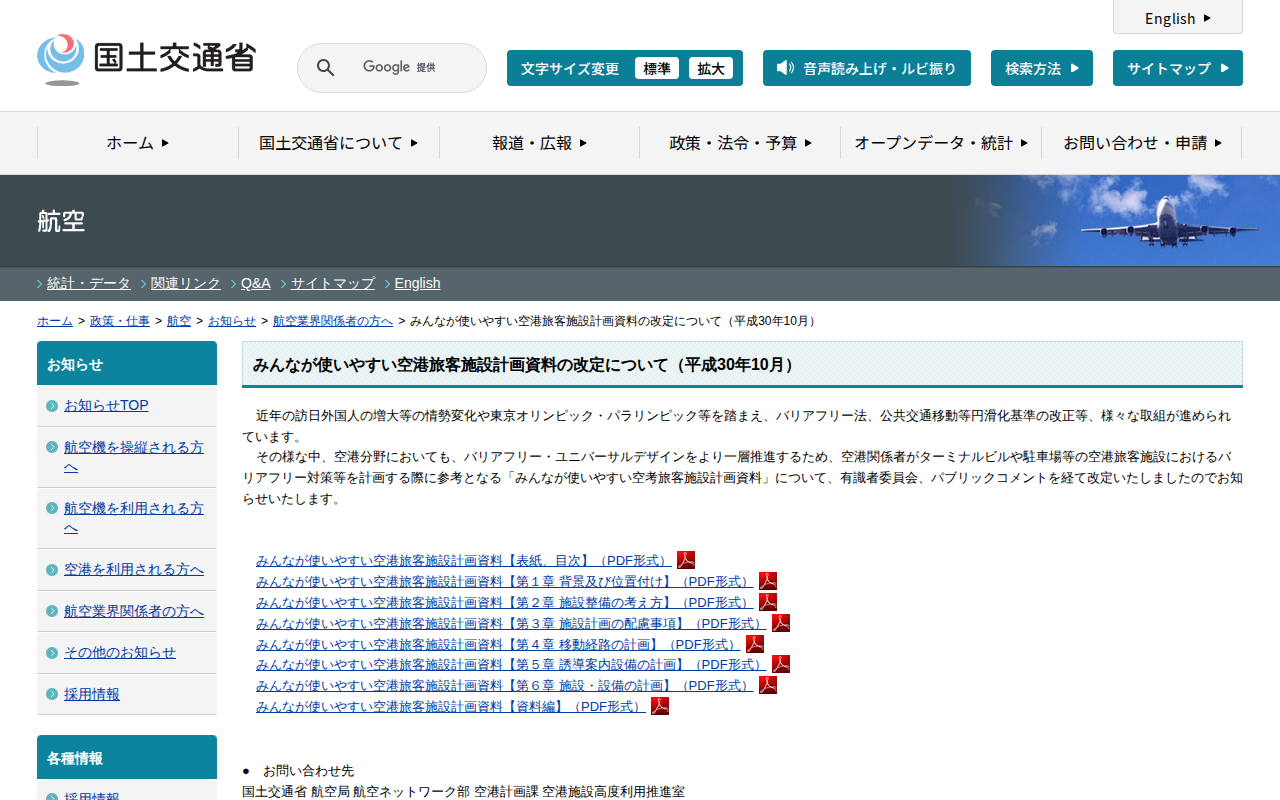Click bullet icon beside 採用情報 under お知らせ
1280x800 pixels.
click(52, 694)
